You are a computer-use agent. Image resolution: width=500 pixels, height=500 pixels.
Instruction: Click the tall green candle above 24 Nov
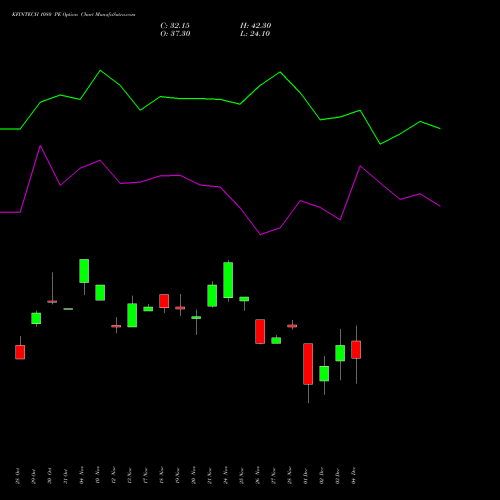click(228, 280)
